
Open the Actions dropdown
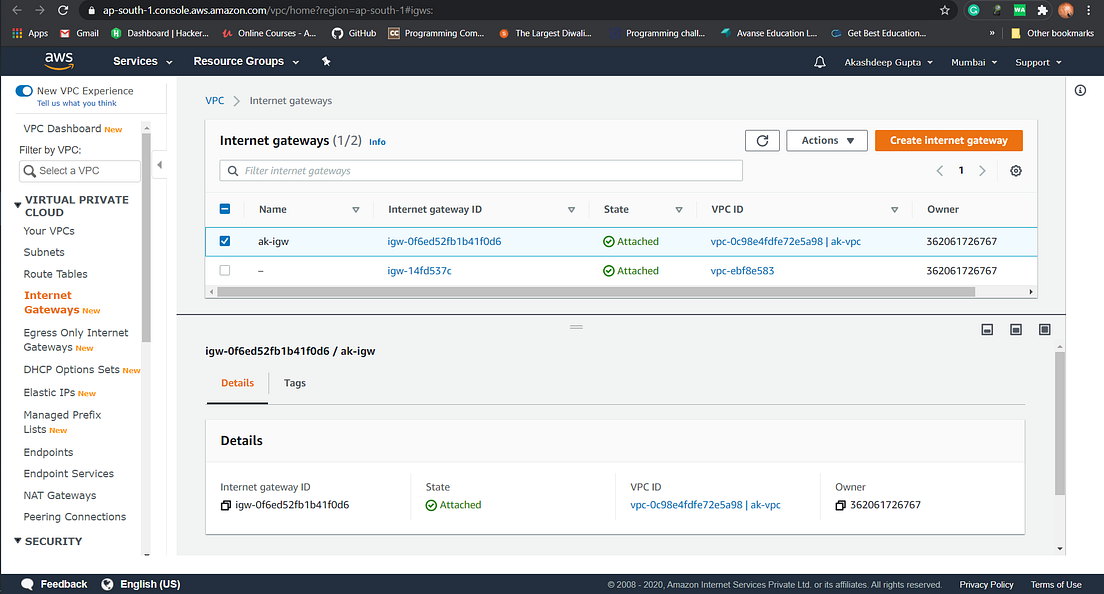pos(826,140)
